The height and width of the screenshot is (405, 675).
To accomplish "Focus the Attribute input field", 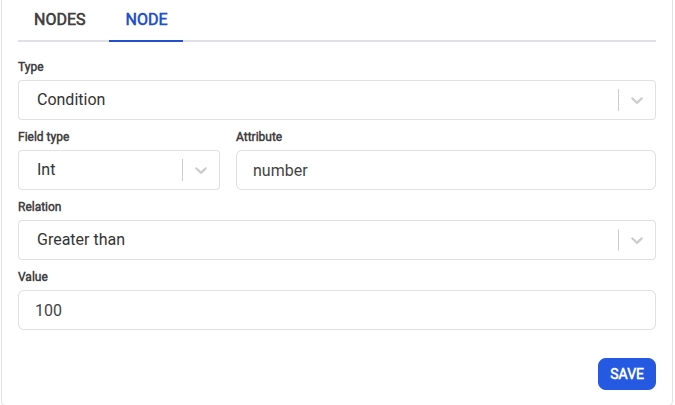I will 445,170.
